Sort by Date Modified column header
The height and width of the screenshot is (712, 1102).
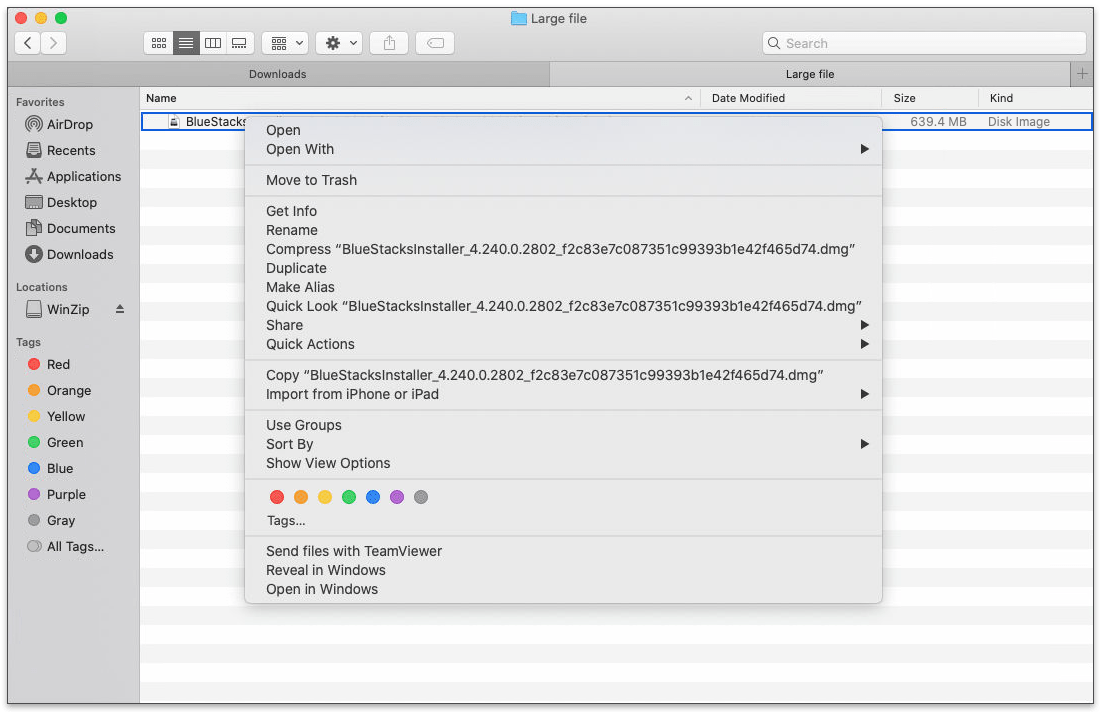coord(791,98)
